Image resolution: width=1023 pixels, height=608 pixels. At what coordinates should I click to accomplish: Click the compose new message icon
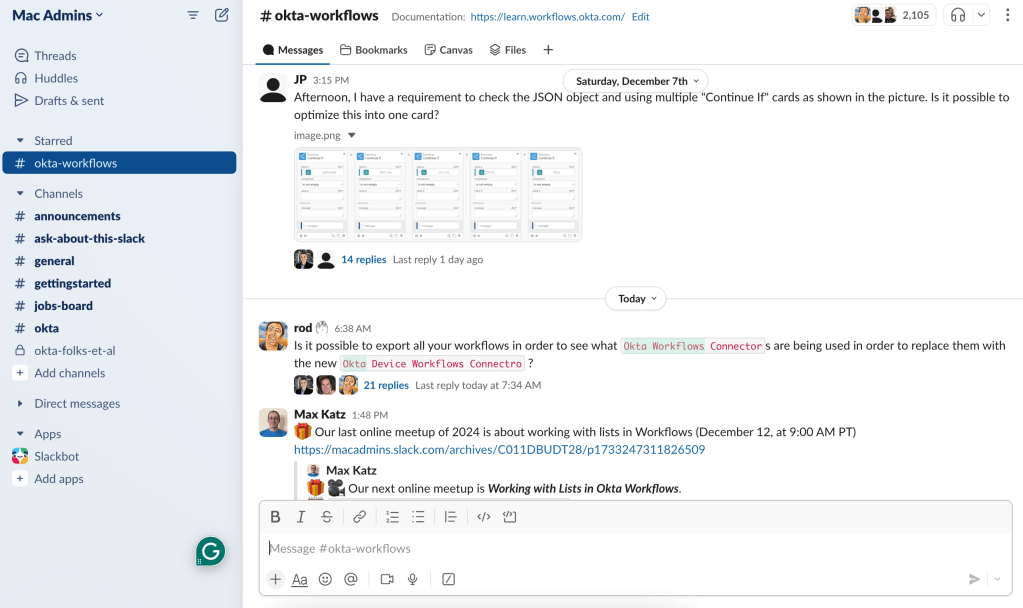click(222, 15)
